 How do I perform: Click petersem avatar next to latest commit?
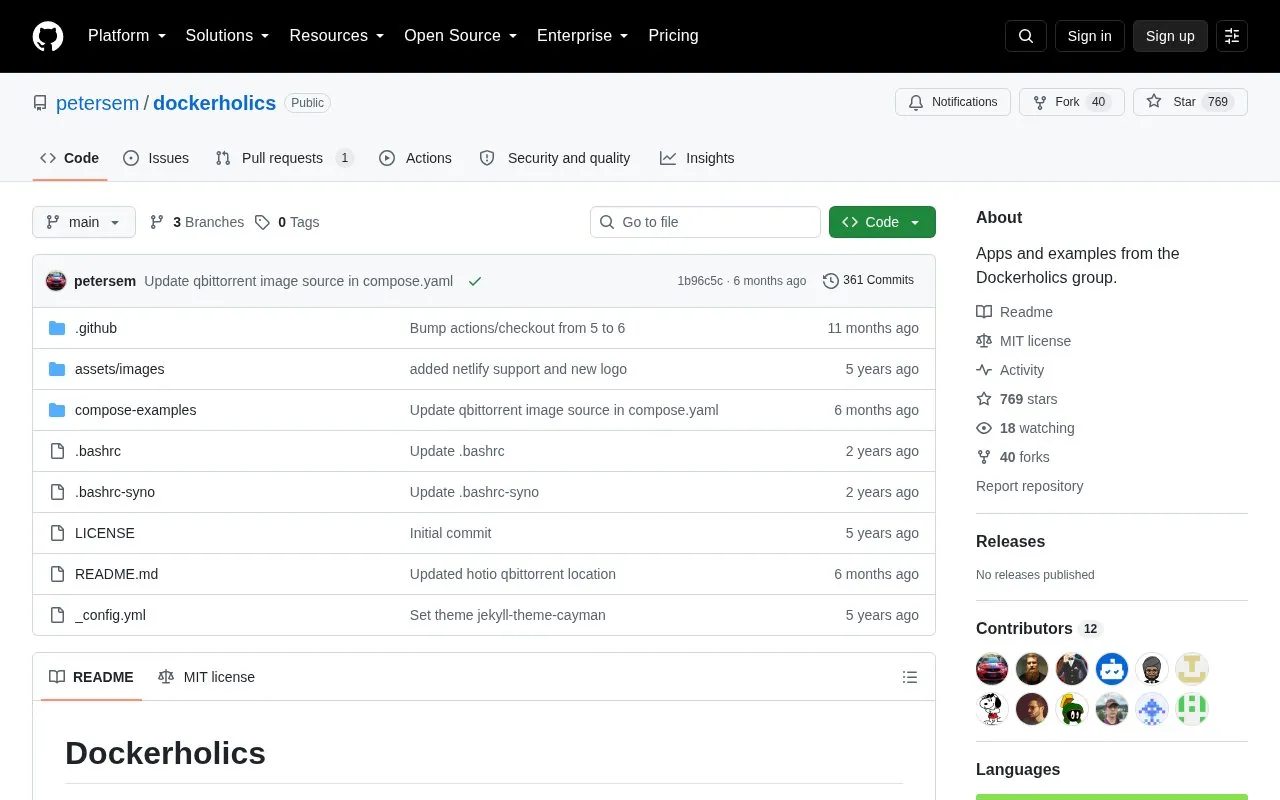[56, 281]
